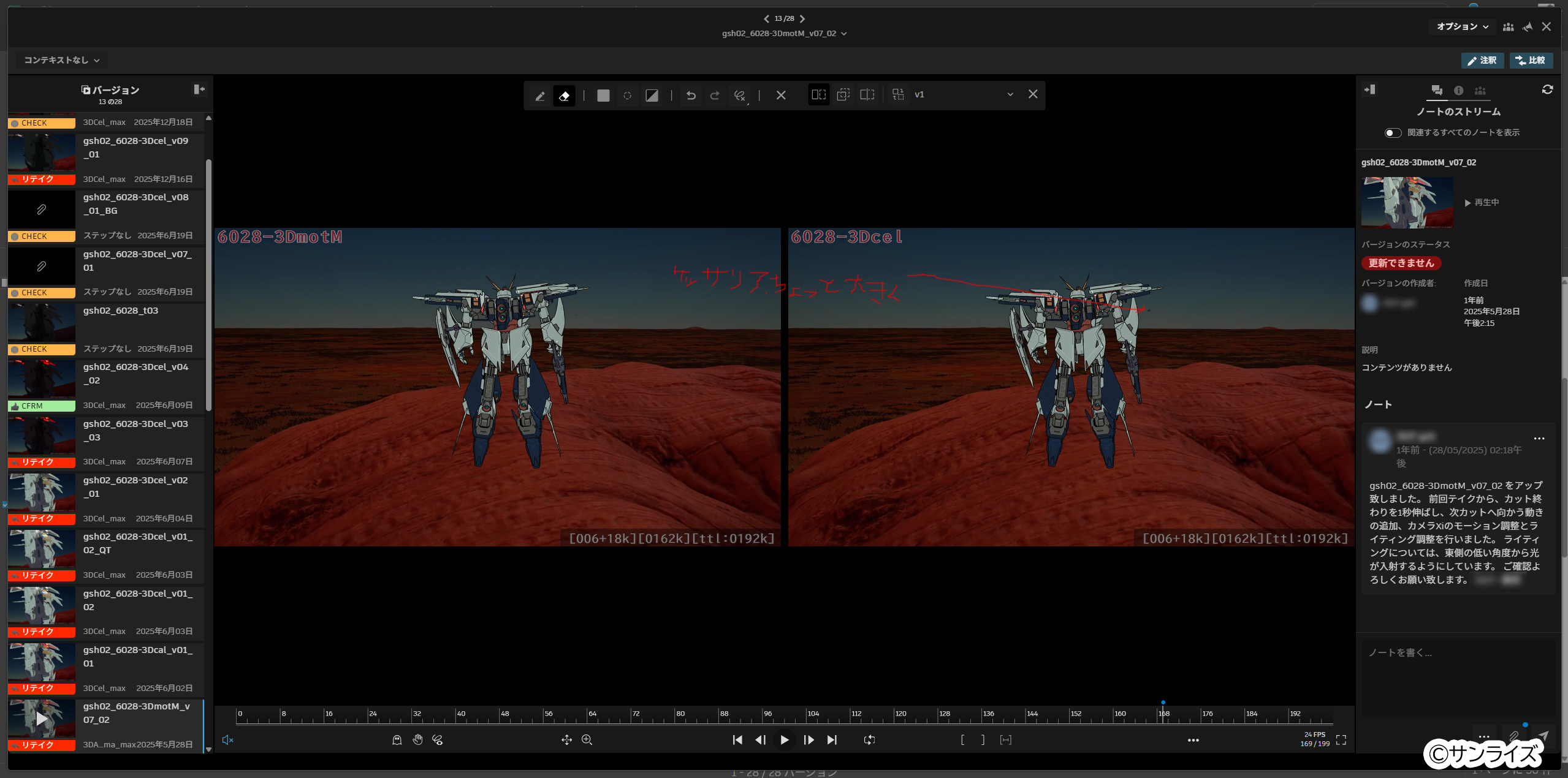Select the pencil drawing tool
This screenshot has height=778, width=1568.
(540, 96)
